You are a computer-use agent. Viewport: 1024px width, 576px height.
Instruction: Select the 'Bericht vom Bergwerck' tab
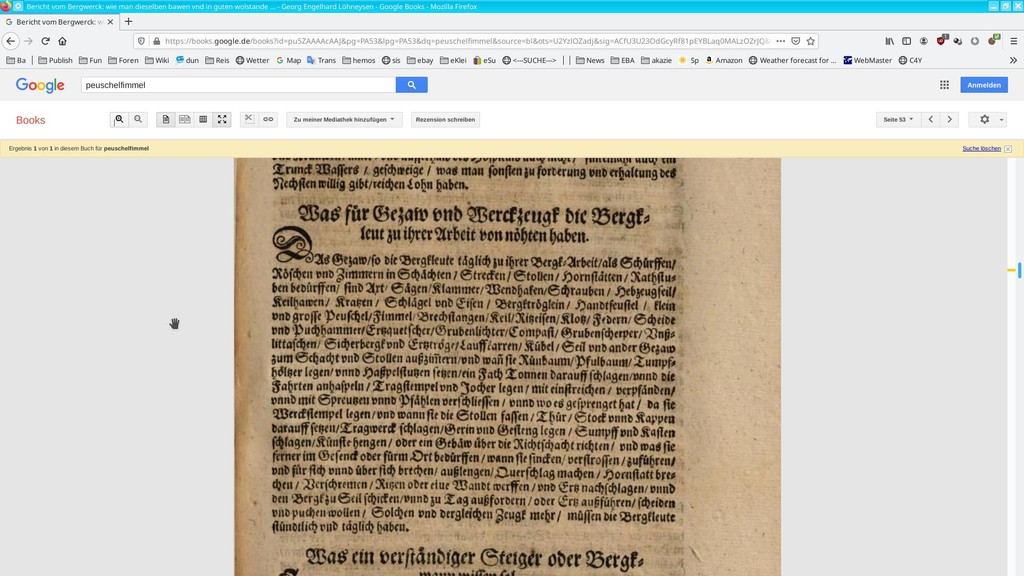coord(59,22)
